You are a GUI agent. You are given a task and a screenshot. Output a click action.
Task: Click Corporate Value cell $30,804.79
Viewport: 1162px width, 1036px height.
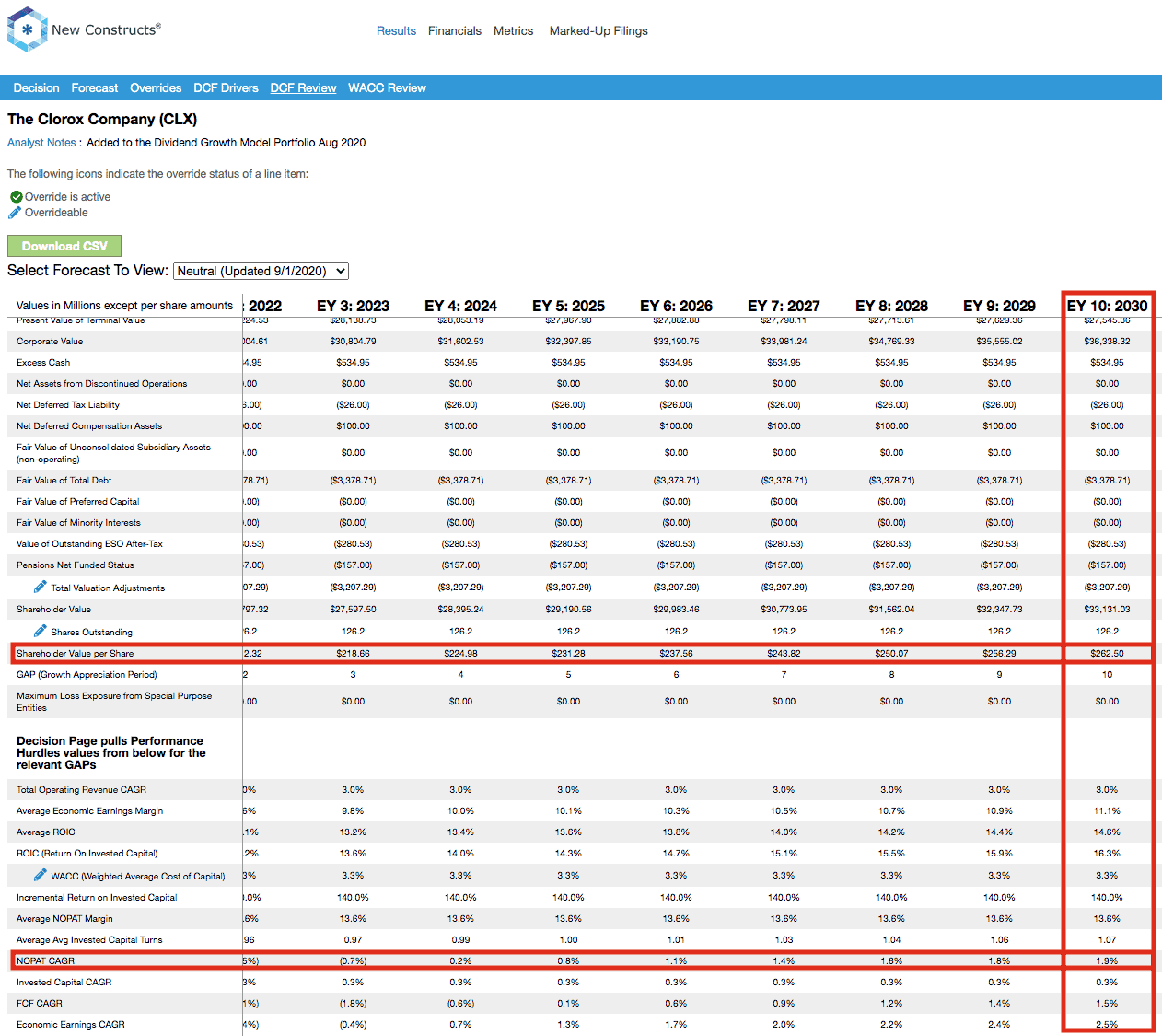[x=353, y=342]
